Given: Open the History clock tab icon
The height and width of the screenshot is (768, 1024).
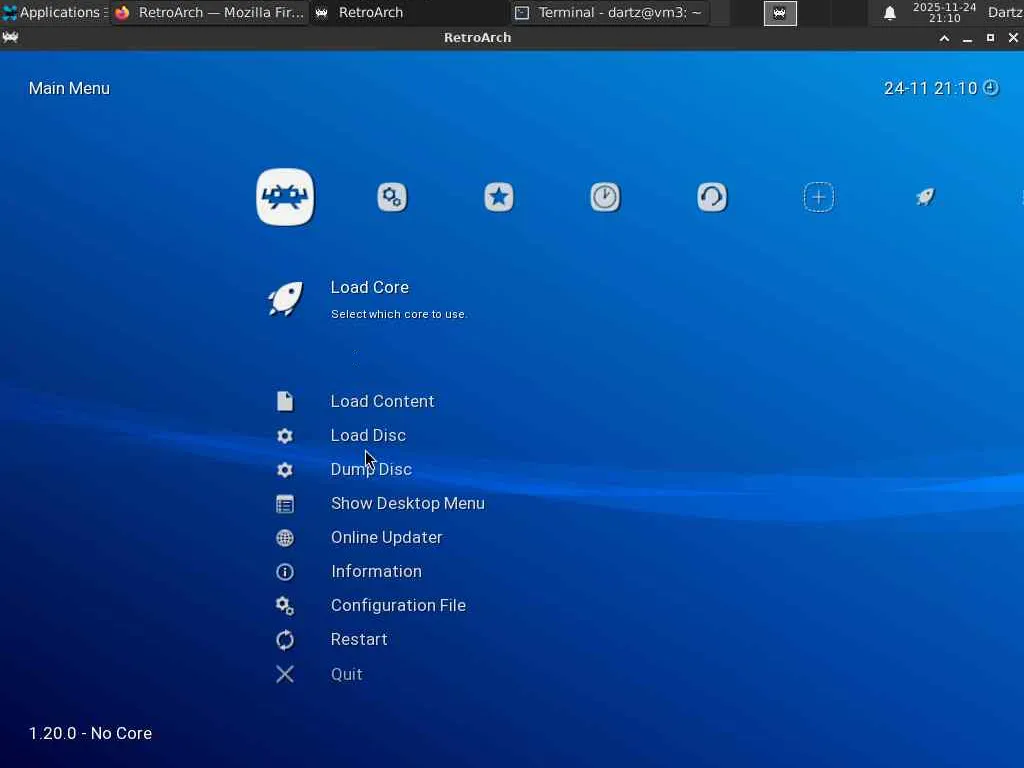Looking at the screenshot, I should (x=605, y=197).
